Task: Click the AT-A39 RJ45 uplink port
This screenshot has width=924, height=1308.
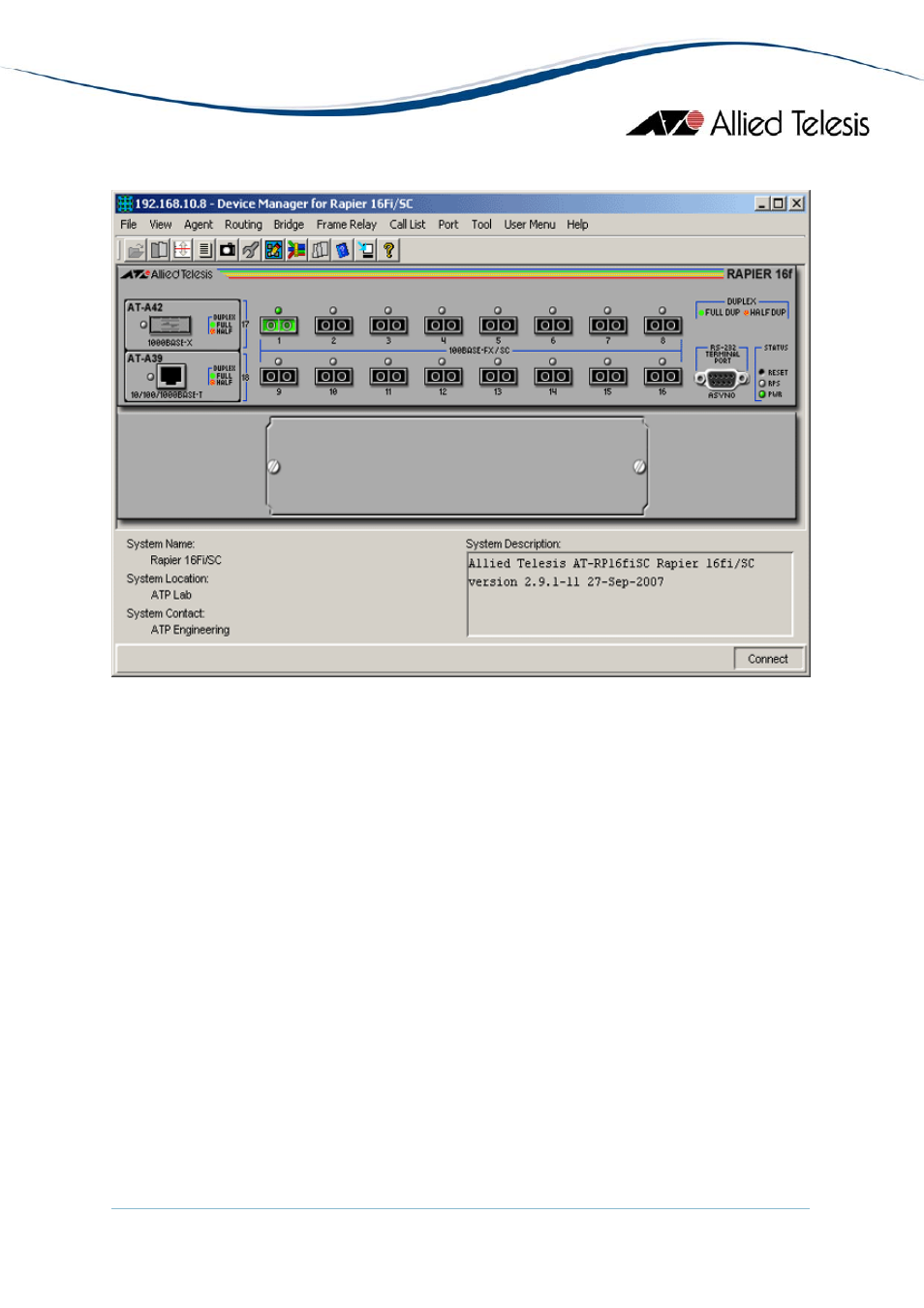Action: click(171, 376)
